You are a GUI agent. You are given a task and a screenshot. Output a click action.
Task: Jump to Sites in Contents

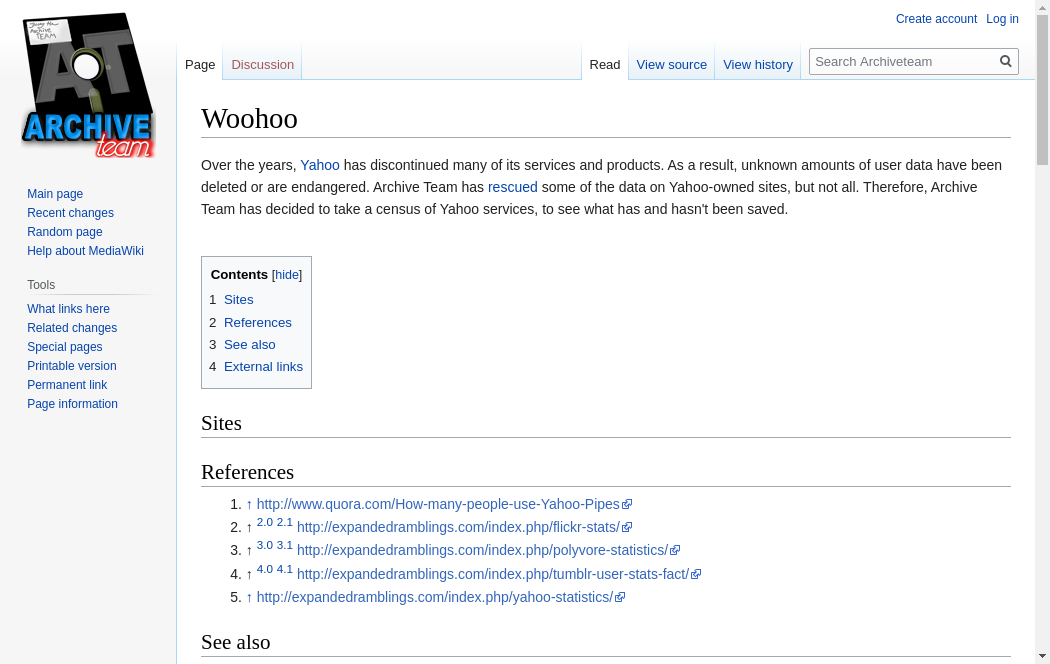point(238,300)
